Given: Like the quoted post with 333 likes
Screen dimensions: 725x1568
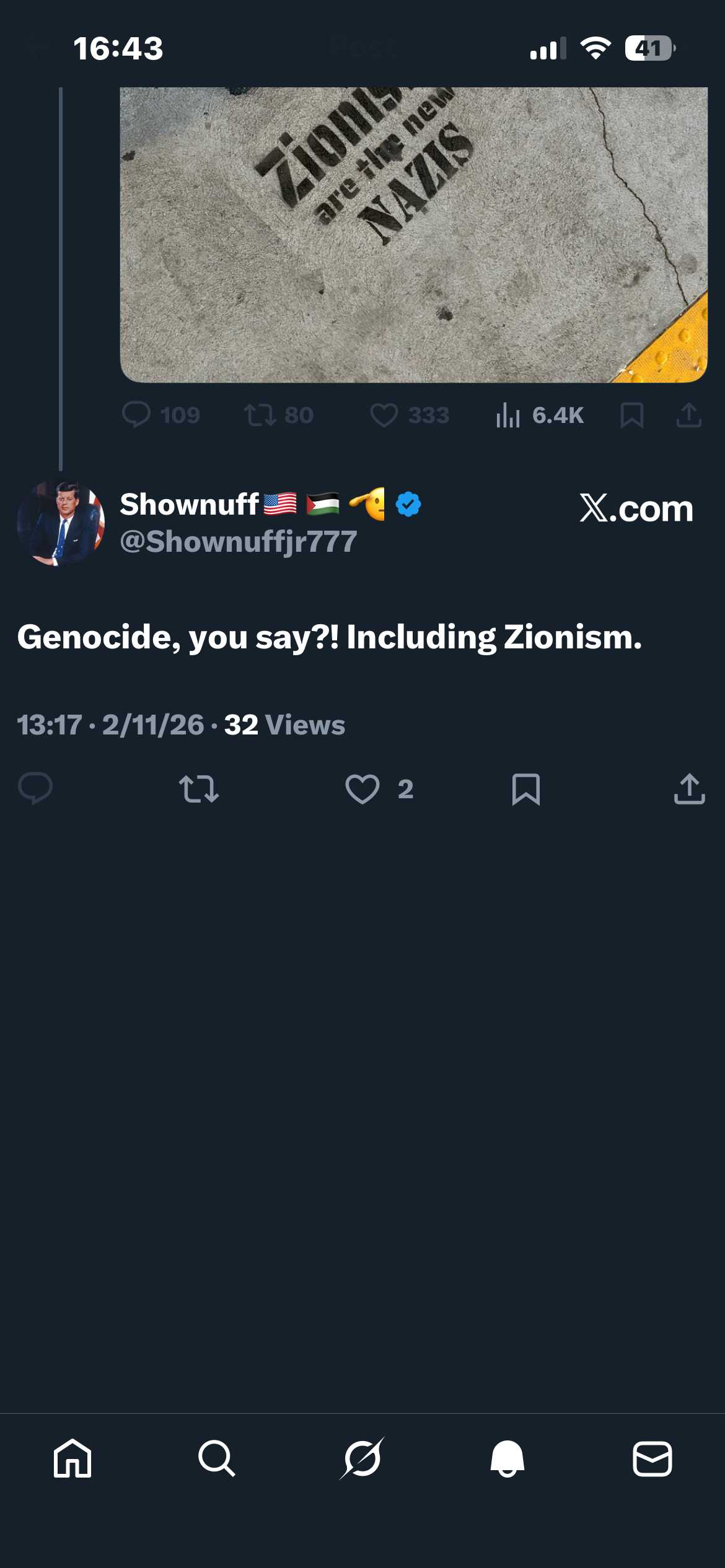Looking at the screenshot, I should 384,415.
